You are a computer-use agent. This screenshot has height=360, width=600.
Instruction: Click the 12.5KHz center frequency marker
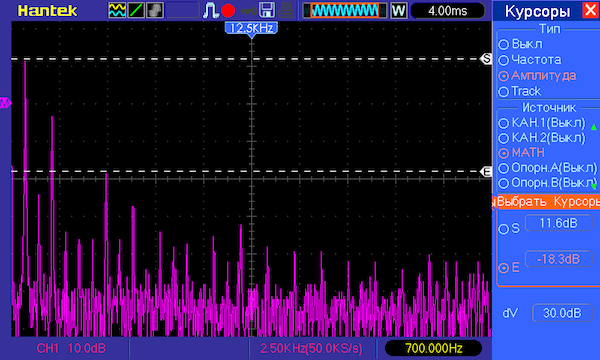pos(251,29)
